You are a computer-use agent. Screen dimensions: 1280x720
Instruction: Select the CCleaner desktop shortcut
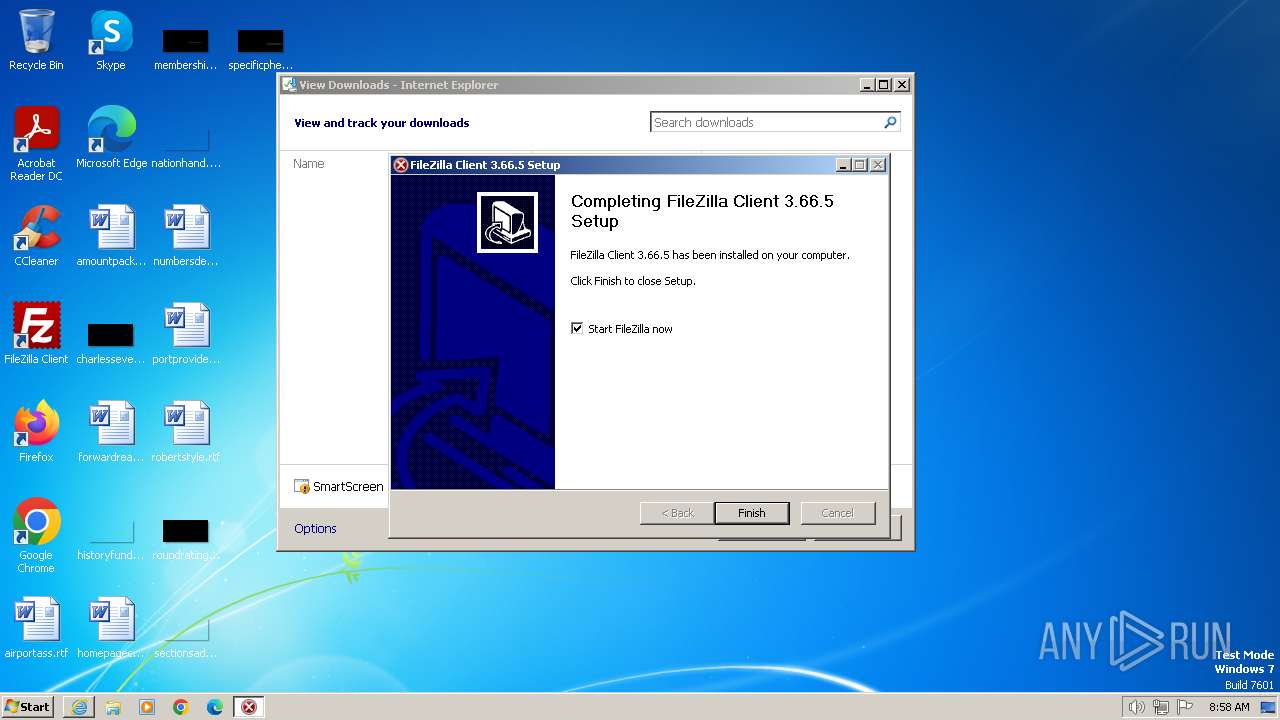[36, 236]
